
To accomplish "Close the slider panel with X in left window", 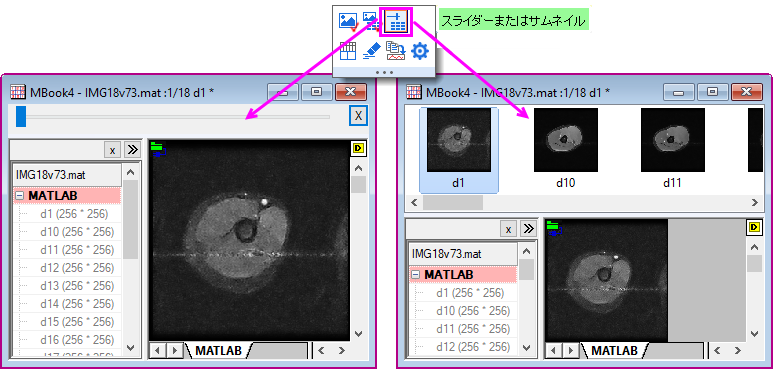I will (x=358, y=116).
